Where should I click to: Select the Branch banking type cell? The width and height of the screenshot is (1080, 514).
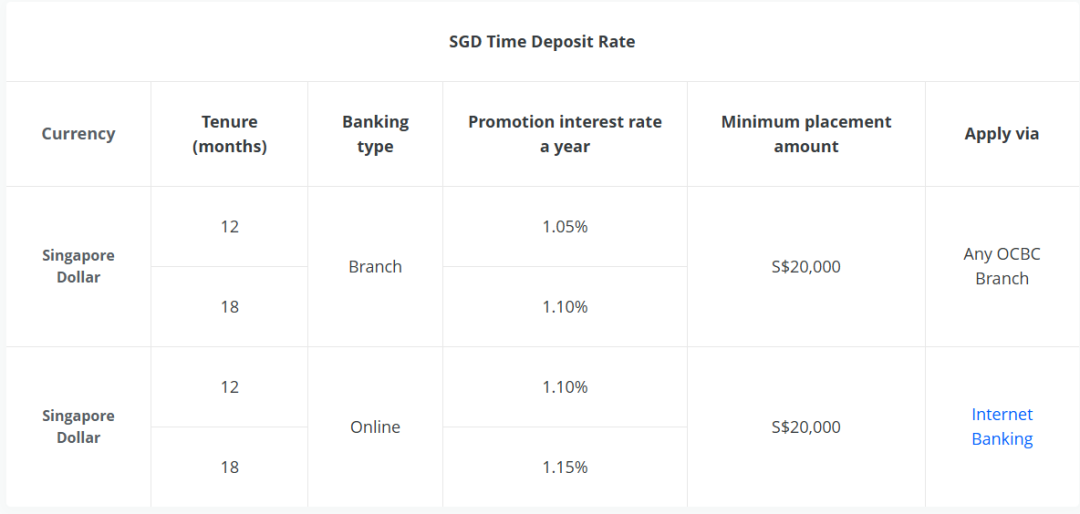point(375,267)
